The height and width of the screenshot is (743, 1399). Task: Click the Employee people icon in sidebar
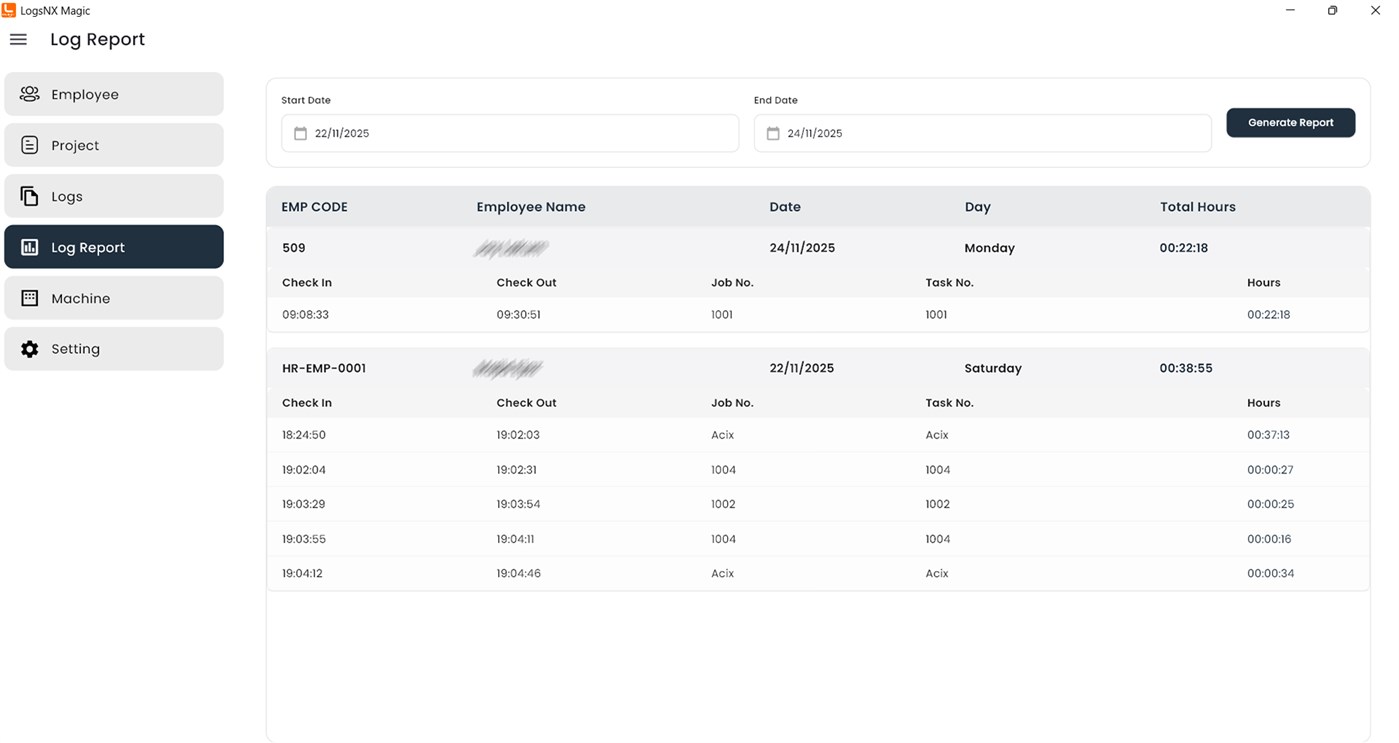pos(30,94)
